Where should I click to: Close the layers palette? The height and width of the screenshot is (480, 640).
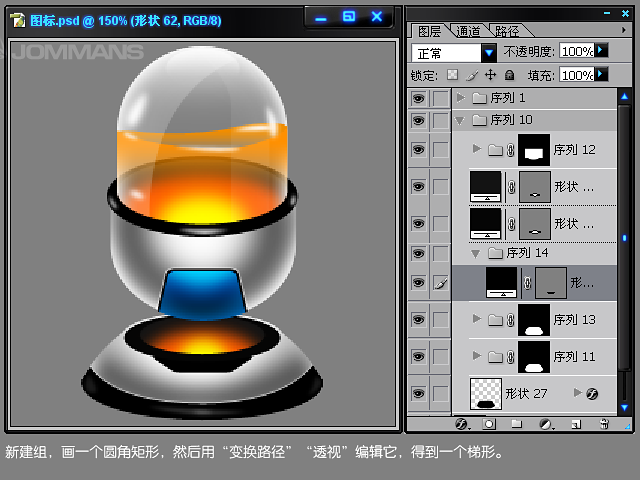tap(625, 13)
